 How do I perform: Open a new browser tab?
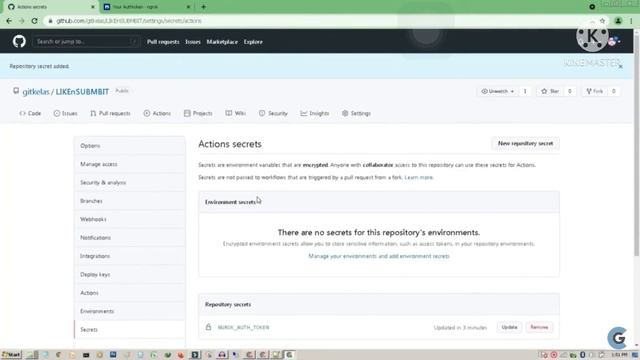tap(204, 7)
